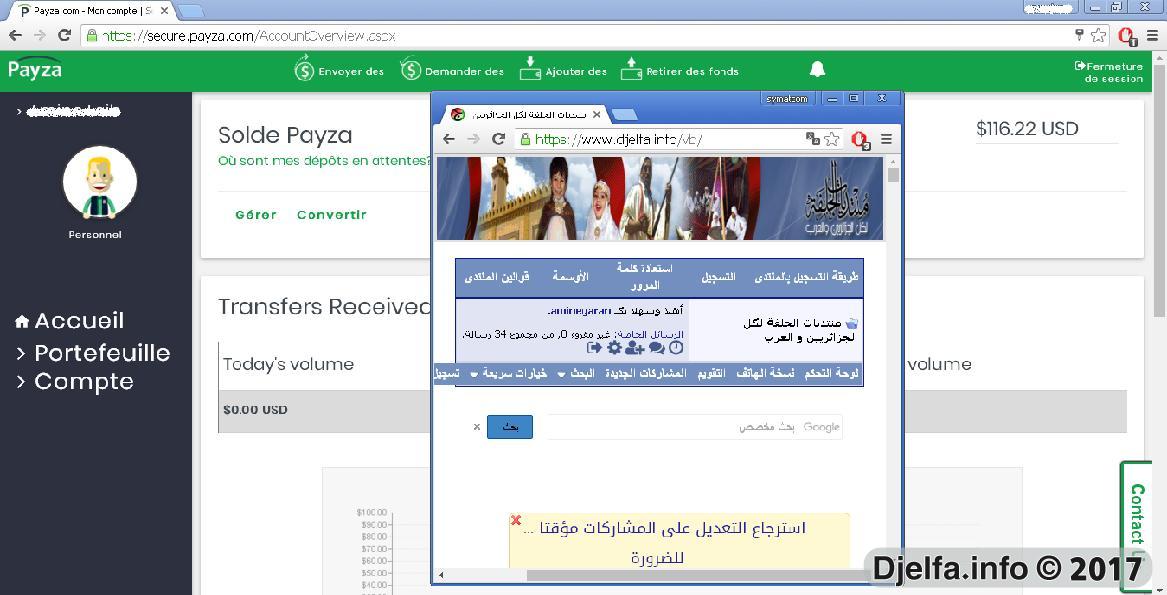The width and height of the screenshot is (1167, 595).
Task: Open the Chrome menu in Payza window
Action: pos(1152,35)
